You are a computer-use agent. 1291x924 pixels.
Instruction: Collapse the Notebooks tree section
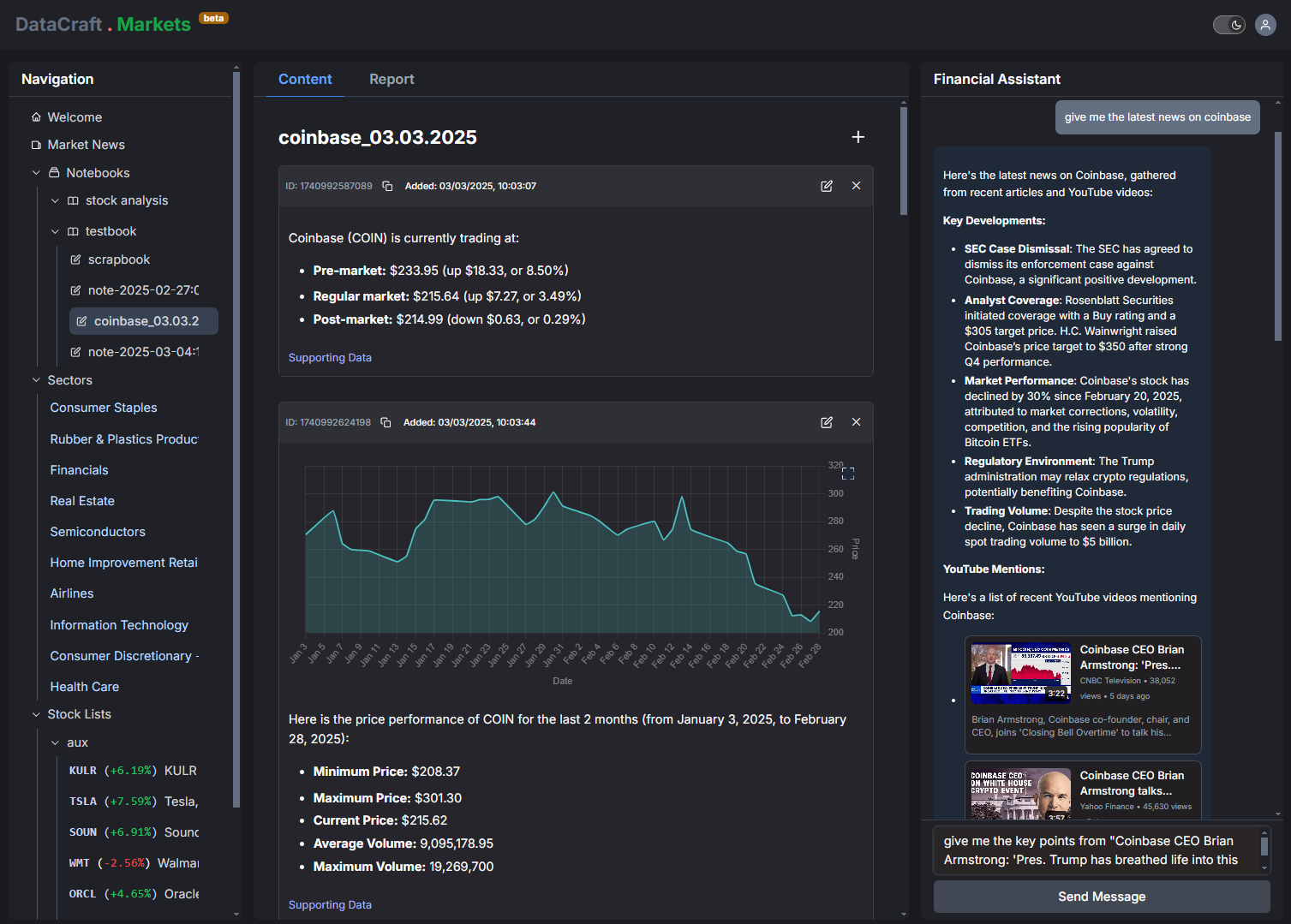(36, 173)
